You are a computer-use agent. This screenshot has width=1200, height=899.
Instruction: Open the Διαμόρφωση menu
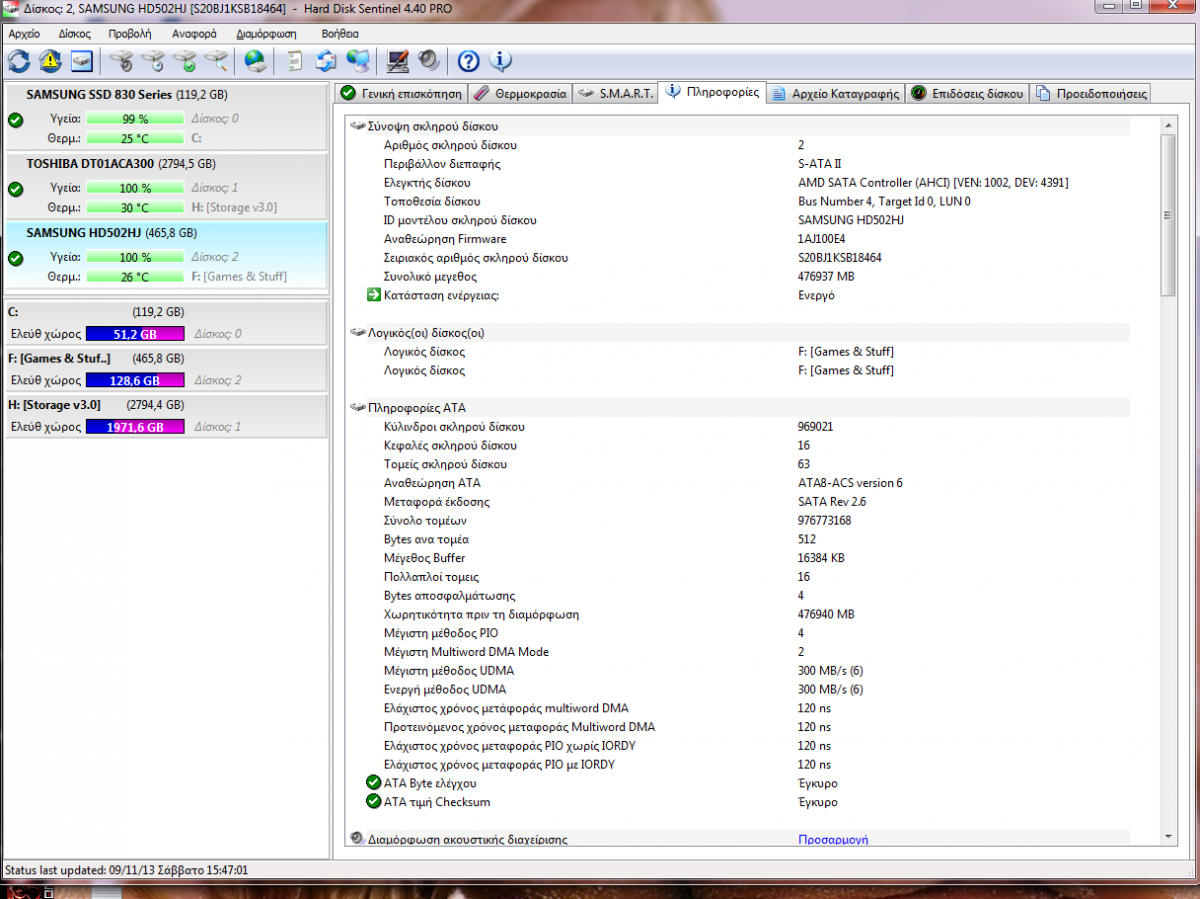coord(267,33)
